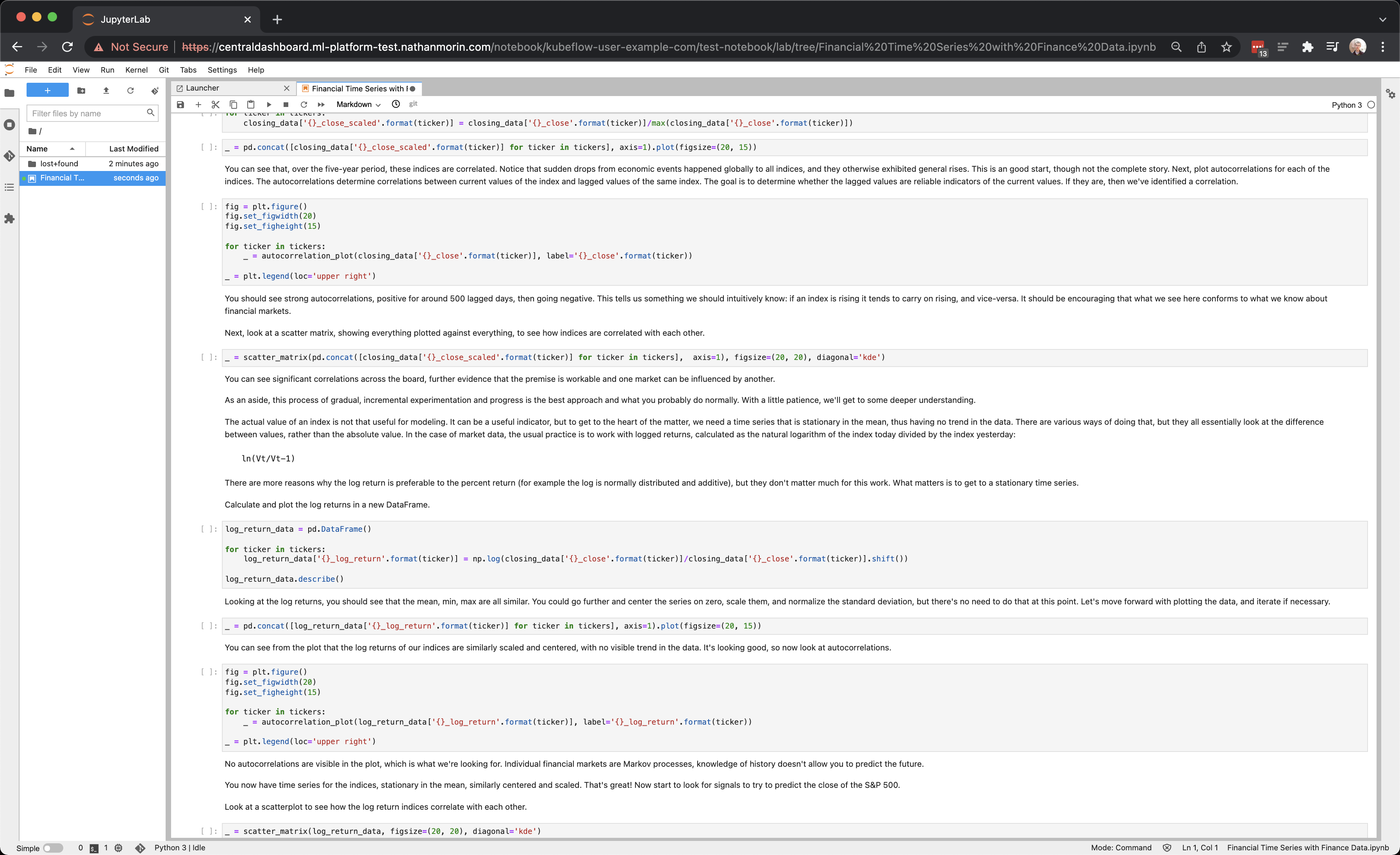Refresh the file list
This screenshot has width=1400, height=855.
click(130, 90)
